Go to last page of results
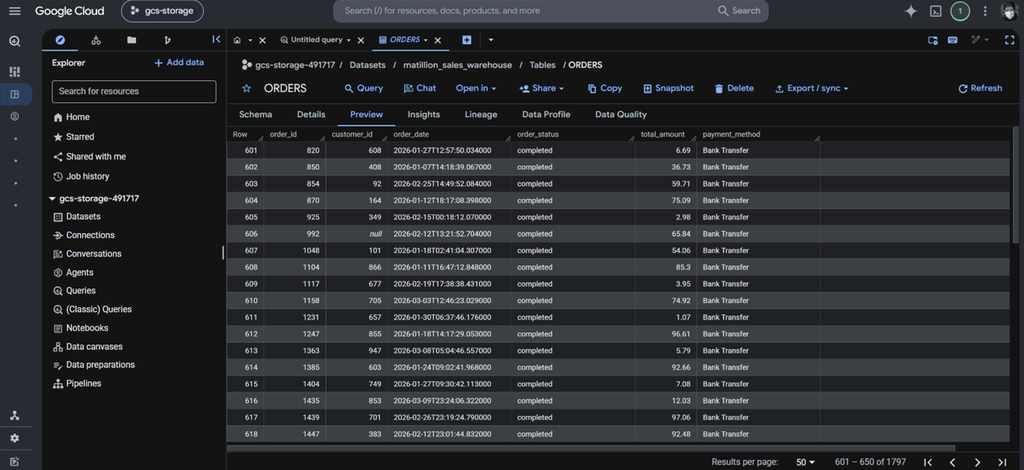Viewport: 1024px width, 470px height. pyautogui.click(x=1002, y=462)
